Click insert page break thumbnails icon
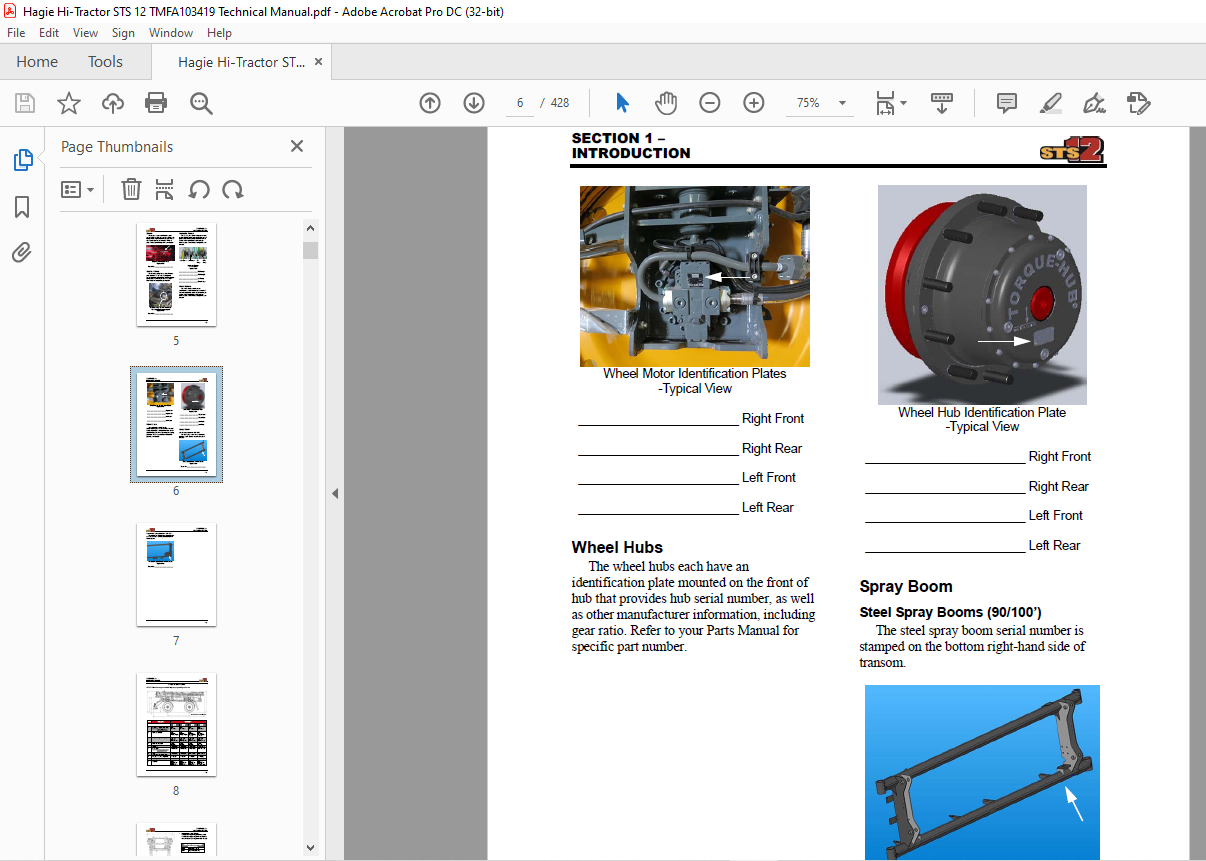Screen dimensions: 1206x861 165,189
